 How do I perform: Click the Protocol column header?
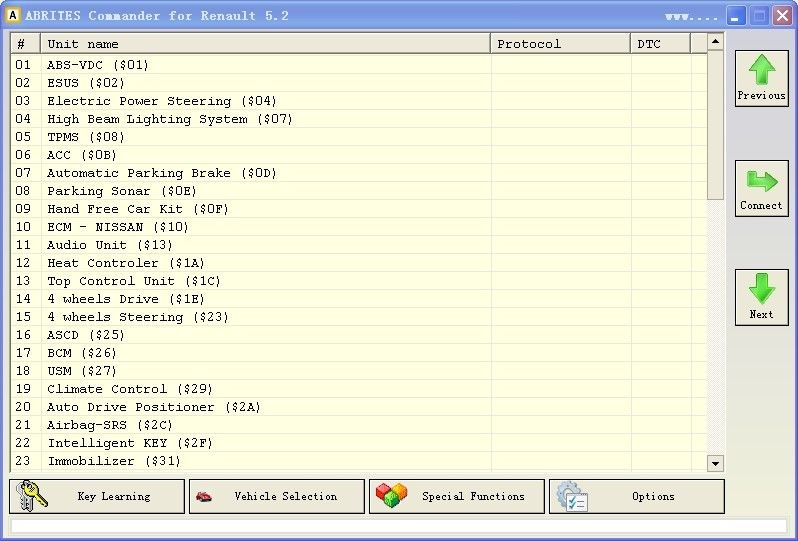(x=560, y=44)
